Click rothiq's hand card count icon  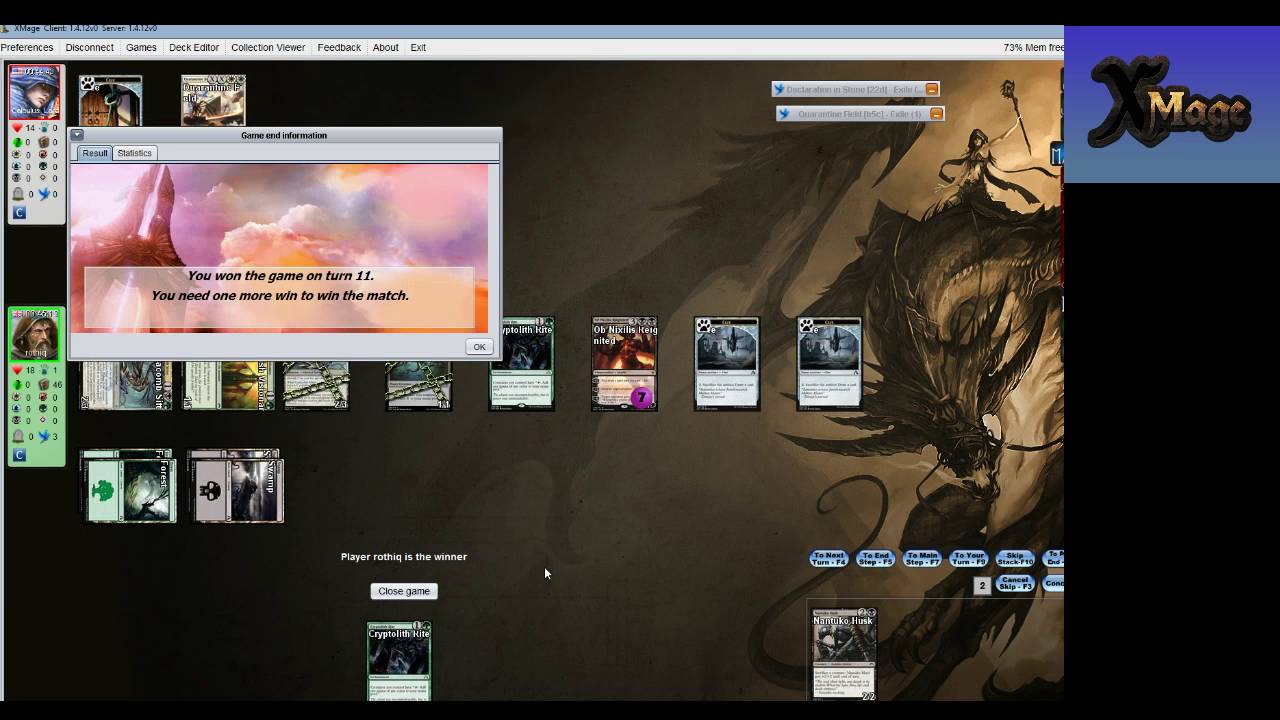click(x=44, y=370)
